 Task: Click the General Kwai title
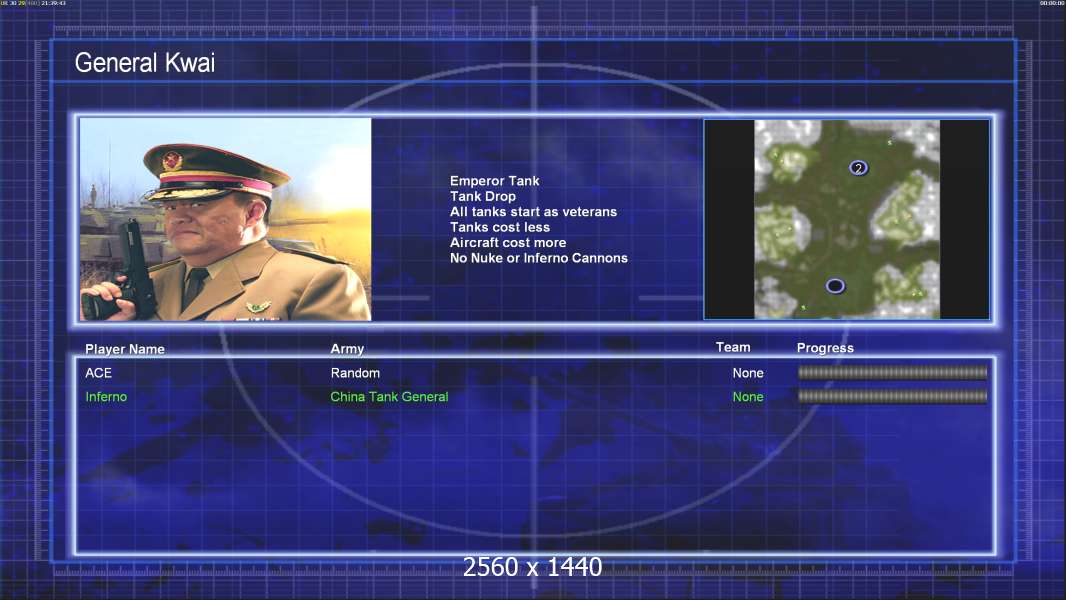145,63
